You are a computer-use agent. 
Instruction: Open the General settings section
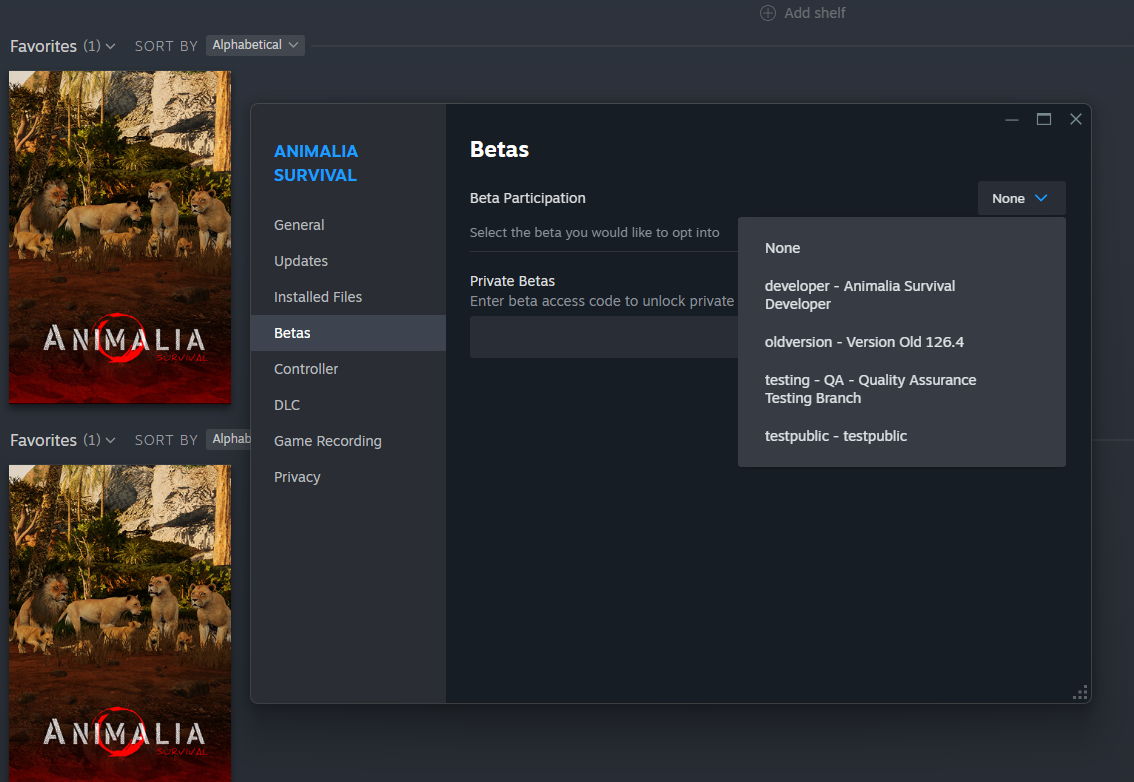[299, 224]
